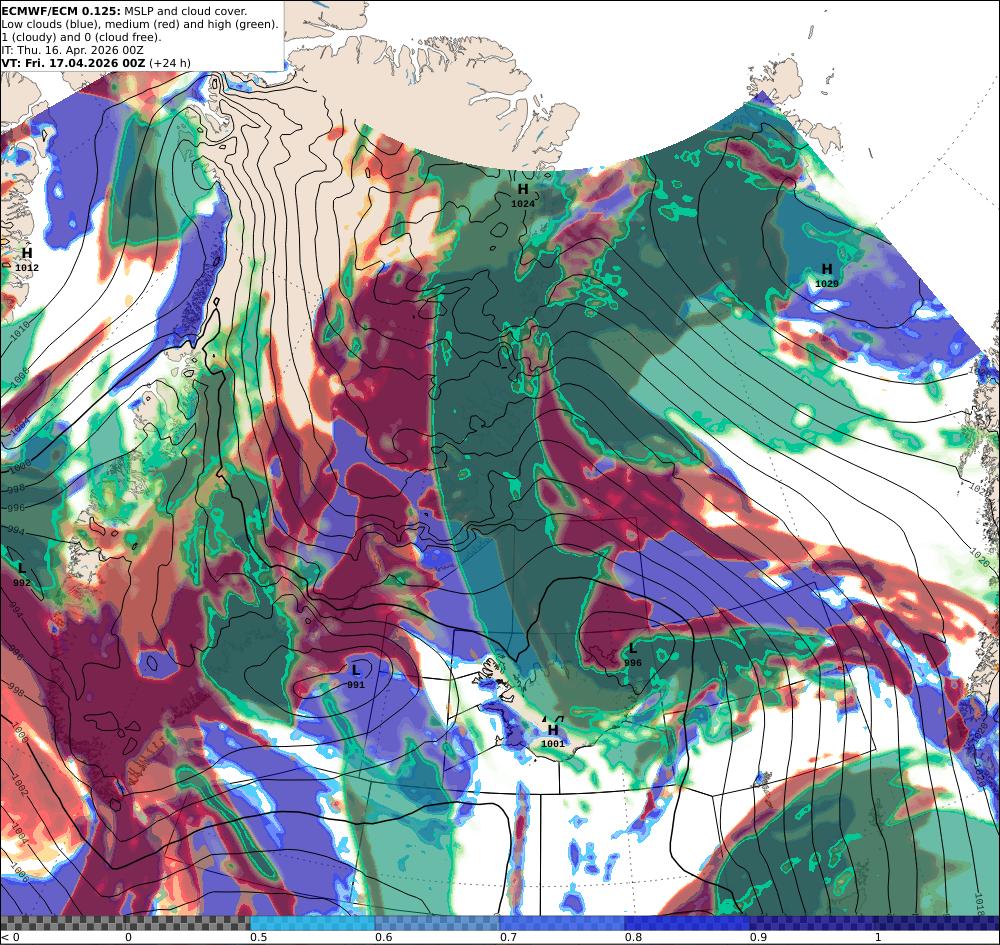Screen dimensions: 1000x945
Task: Click the 0.5 to 0.6 light blue swatch
Action: [x=312, y=923]
